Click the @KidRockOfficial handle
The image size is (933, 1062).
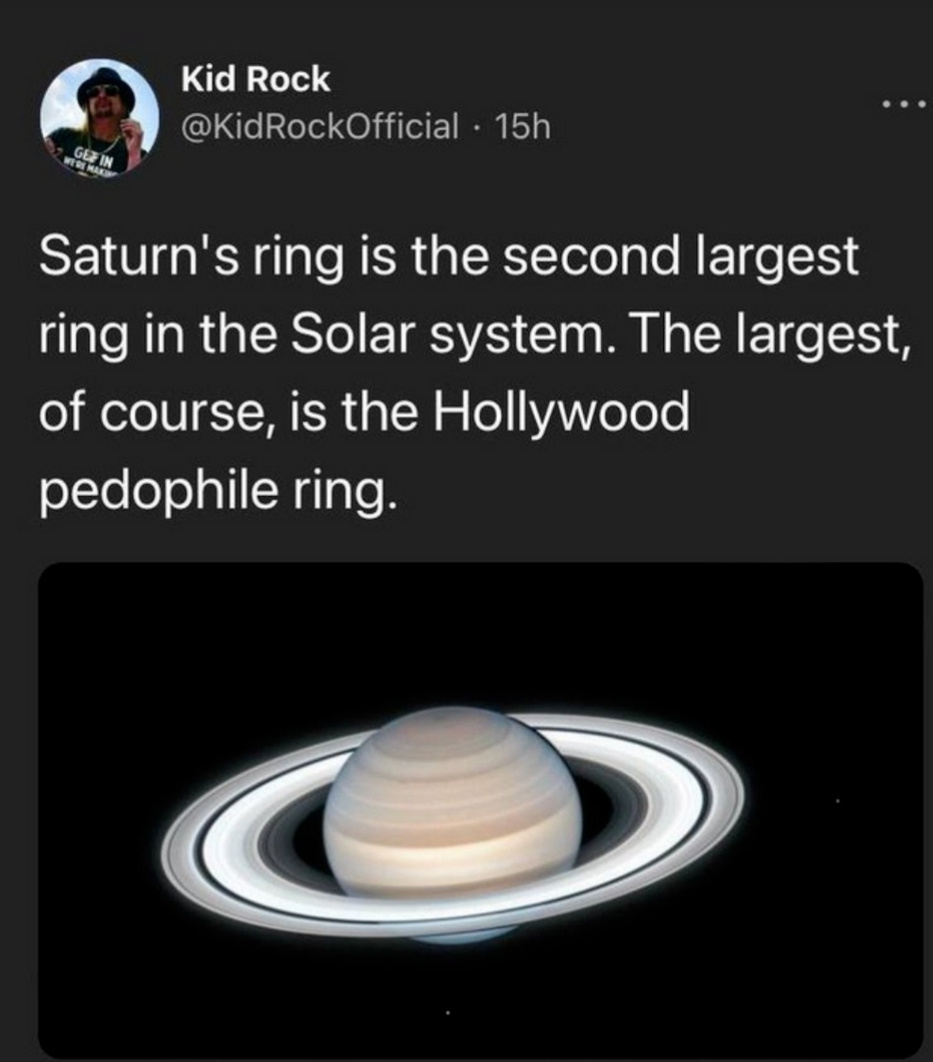click(x=320, y=126)
